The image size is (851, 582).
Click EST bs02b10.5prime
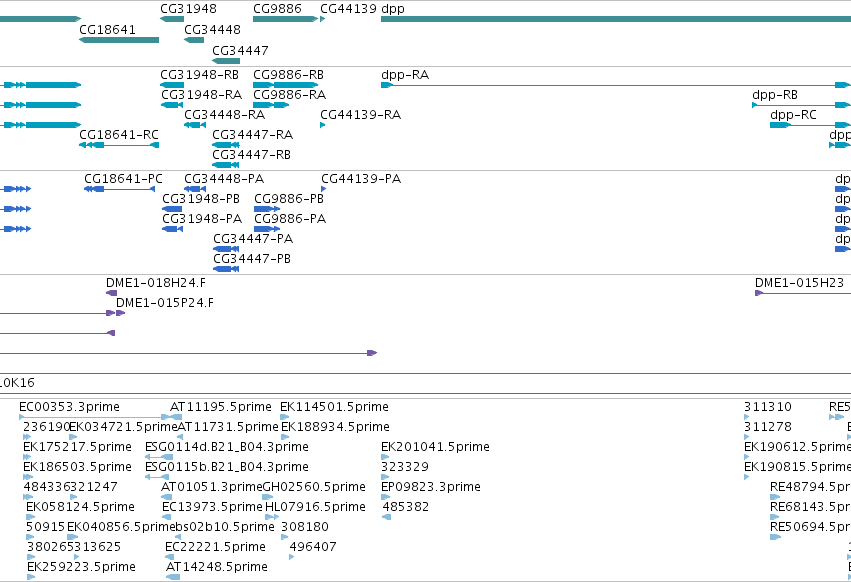click(225, 527)
